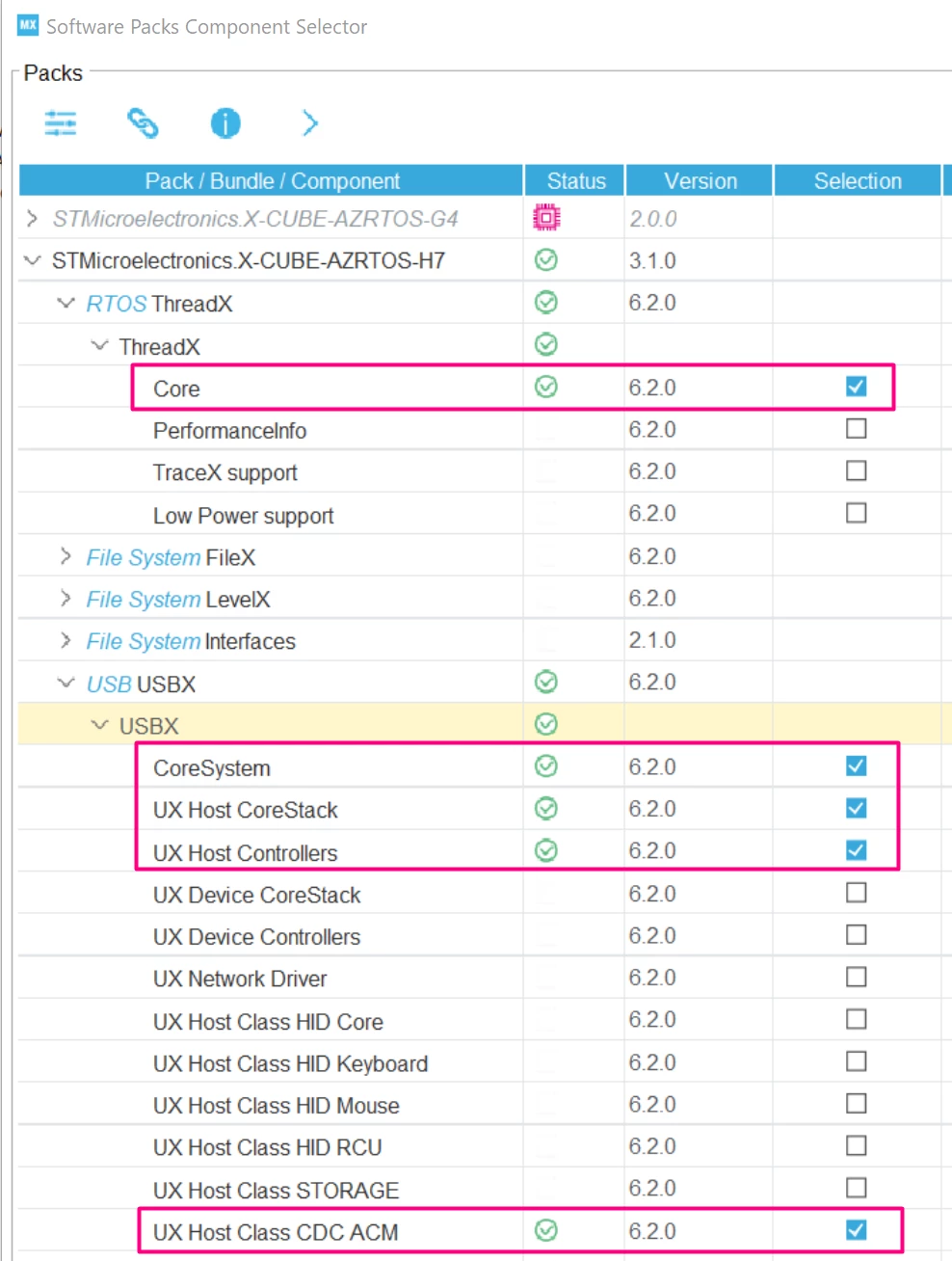The width and height of the screenshot is (952, 1261).
Task: Uncheck UX Host Class CDC ACM checkbox
Action: [856, 1230]
